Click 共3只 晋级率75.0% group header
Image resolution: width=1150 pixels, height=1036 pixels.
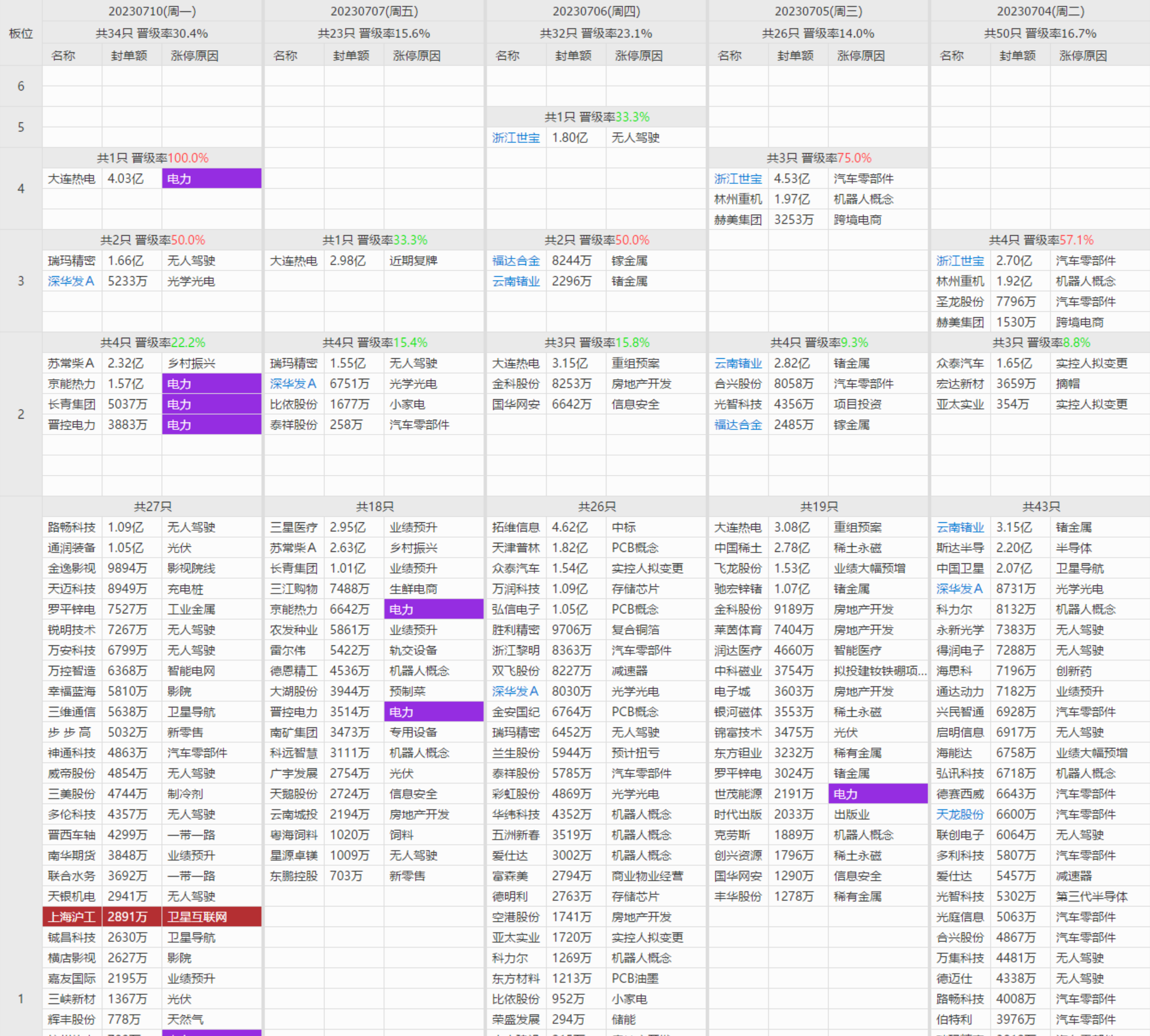(x=818, y=158)
